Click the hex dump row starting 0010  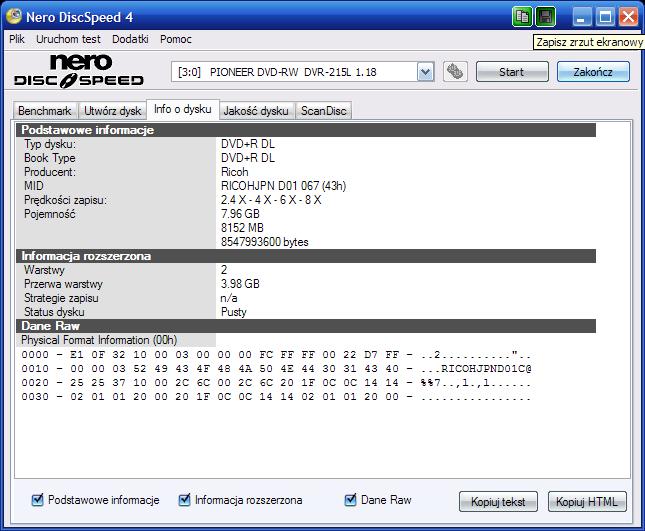point(276,369)
